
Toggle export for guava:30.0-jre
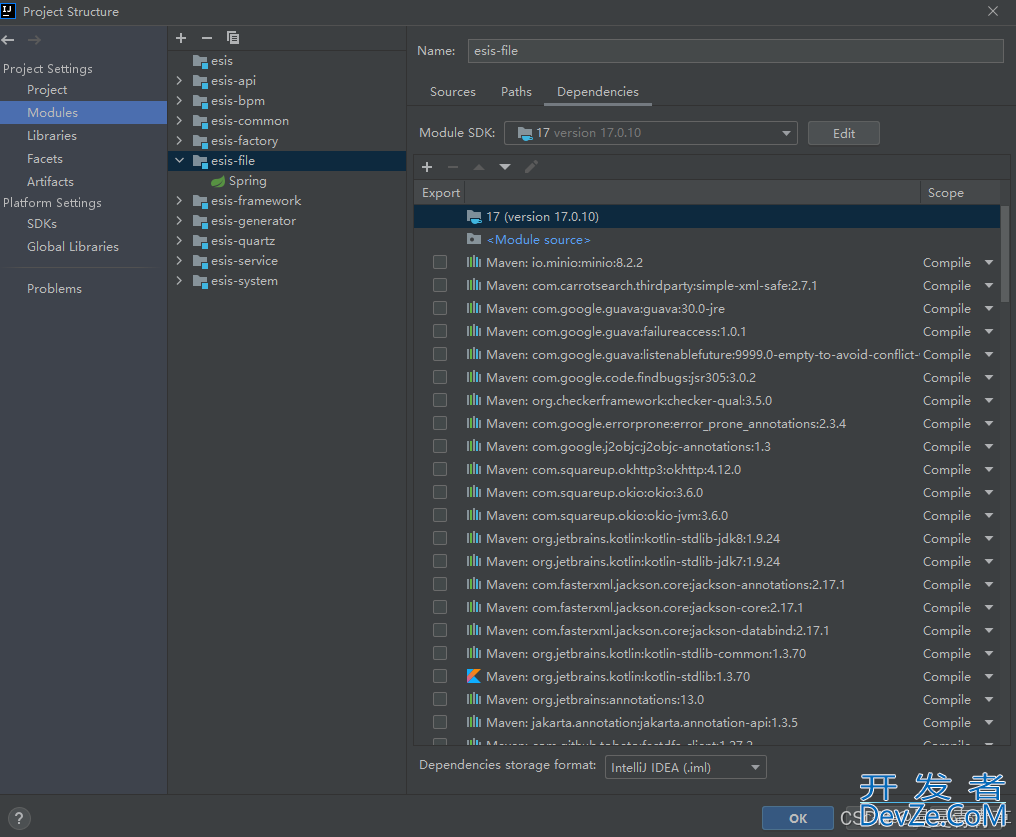click(x=440, y=308)
